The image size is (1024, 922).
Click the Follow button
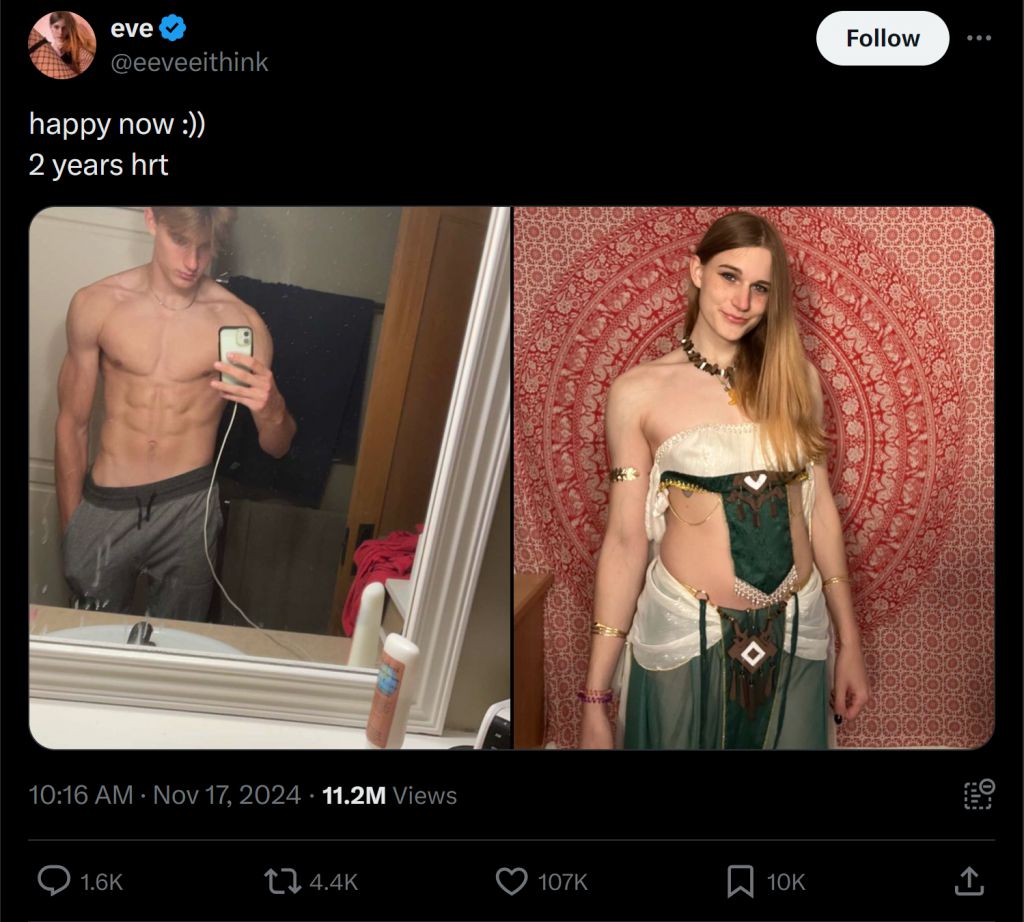pos(882,38)
